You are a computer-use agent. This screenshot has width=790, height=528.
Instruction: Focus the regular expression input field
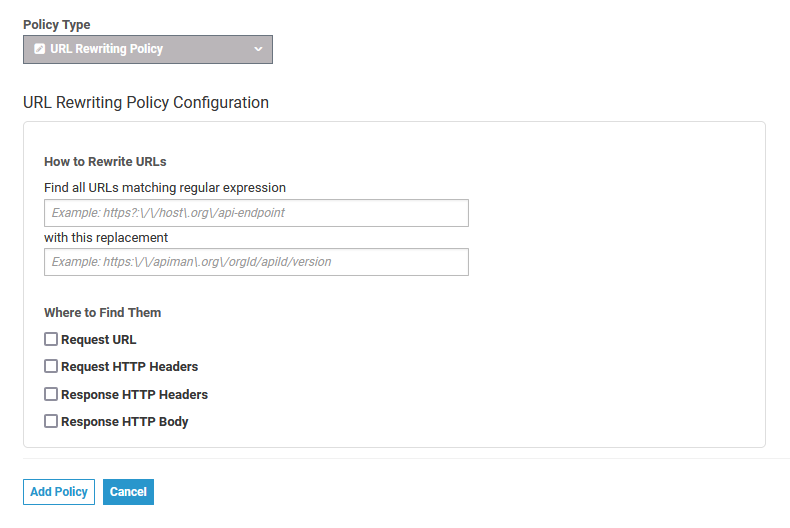coord(256,213)
